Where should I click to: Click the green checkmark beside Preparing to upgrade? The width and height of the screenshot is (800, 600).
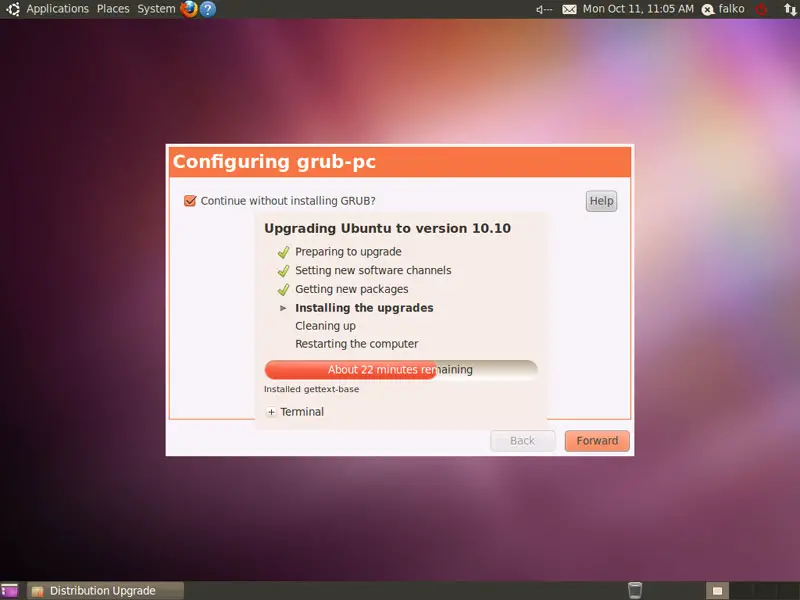point(283,252)
